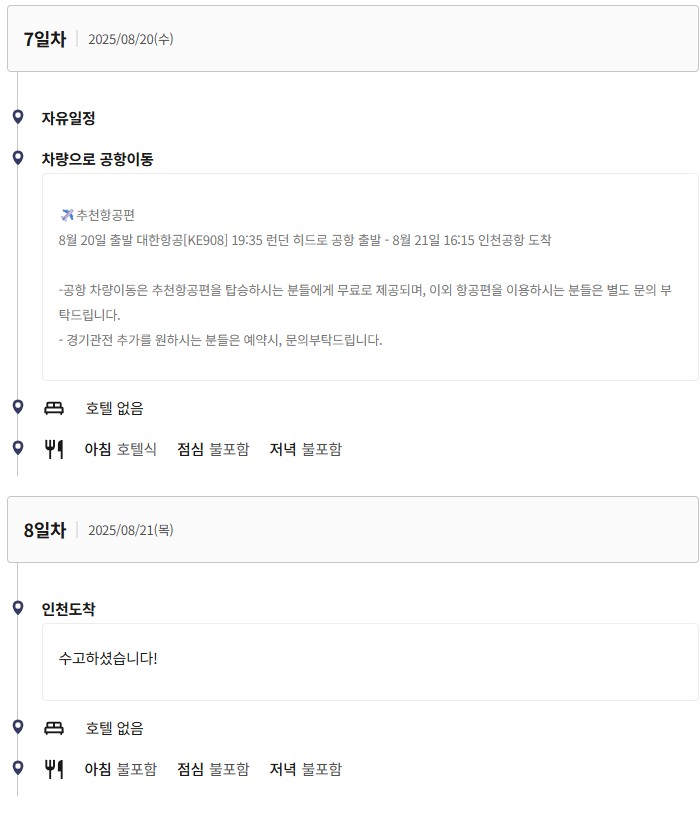Click the location pin beside 인천도착
Screen dimensions: 700x826
[18, 608]
